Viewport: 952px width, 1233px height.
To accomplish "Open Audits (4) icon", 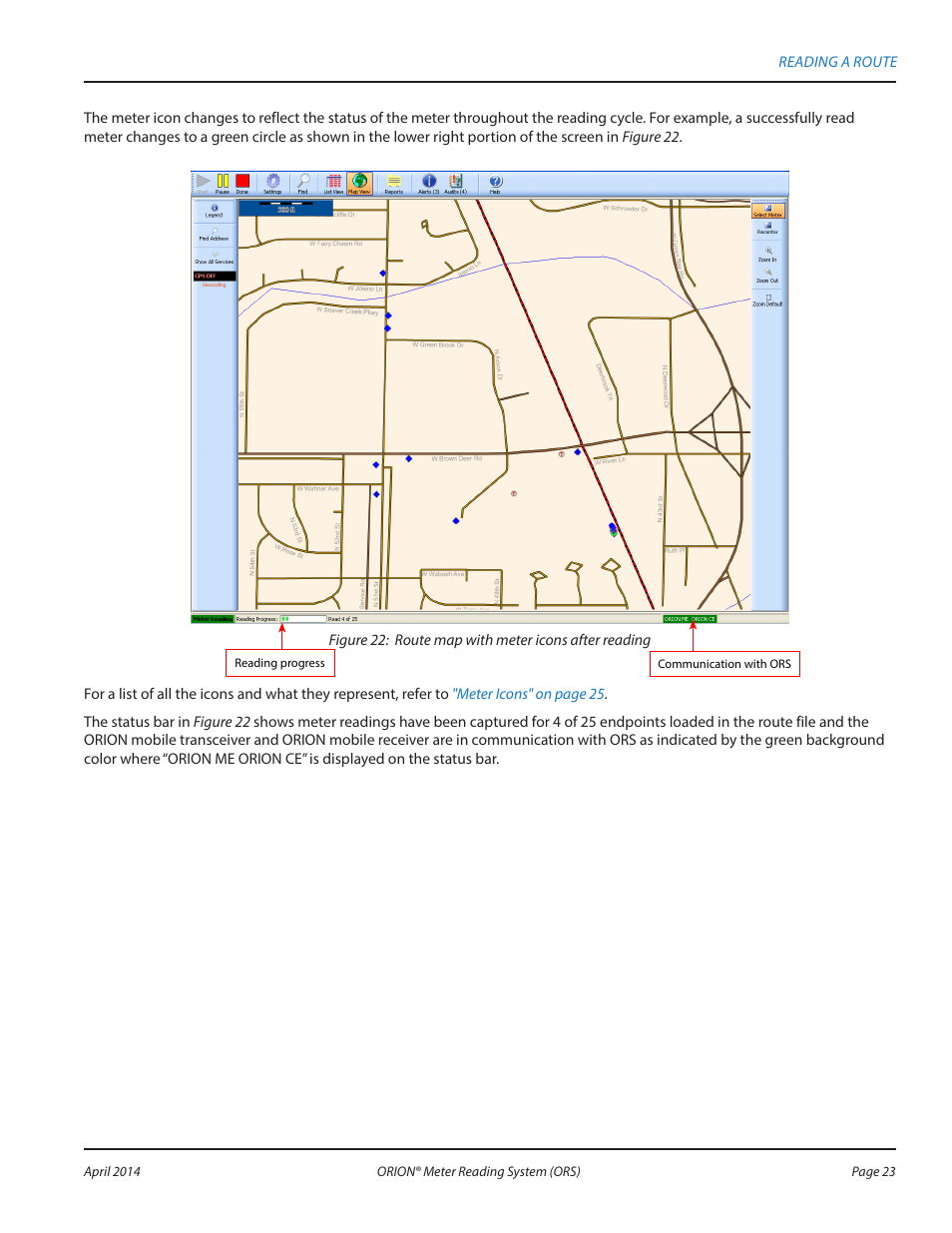I will (x=456, y=183).
